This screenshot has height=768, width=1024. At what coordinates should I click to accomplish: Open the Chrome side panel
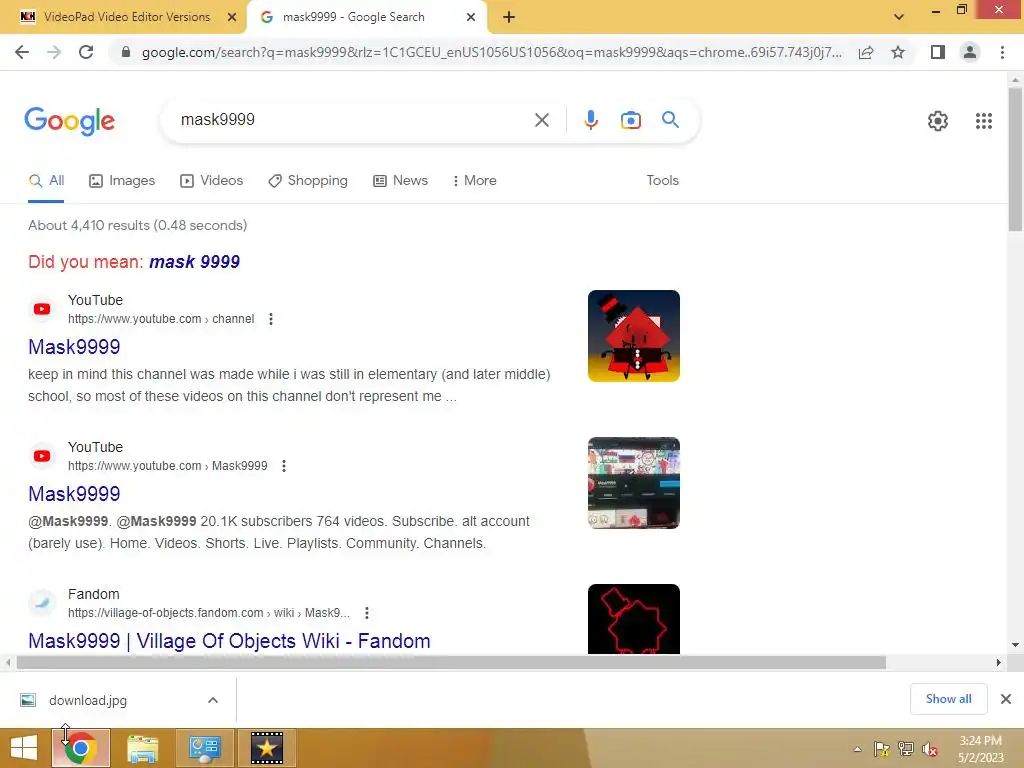point(938,52)
